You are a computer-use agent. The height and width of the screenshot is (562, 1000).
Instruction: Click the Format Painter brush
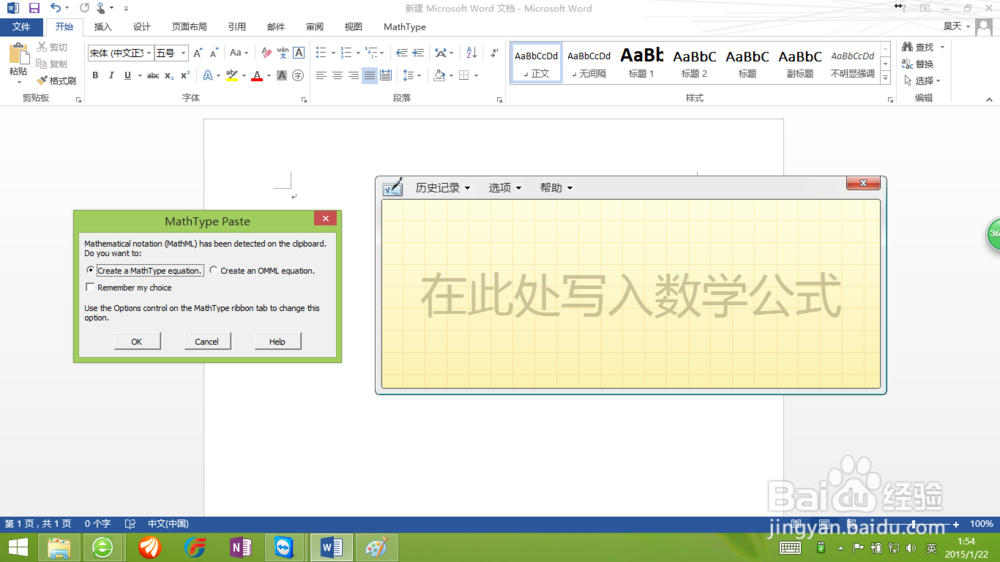coord(56,81)
